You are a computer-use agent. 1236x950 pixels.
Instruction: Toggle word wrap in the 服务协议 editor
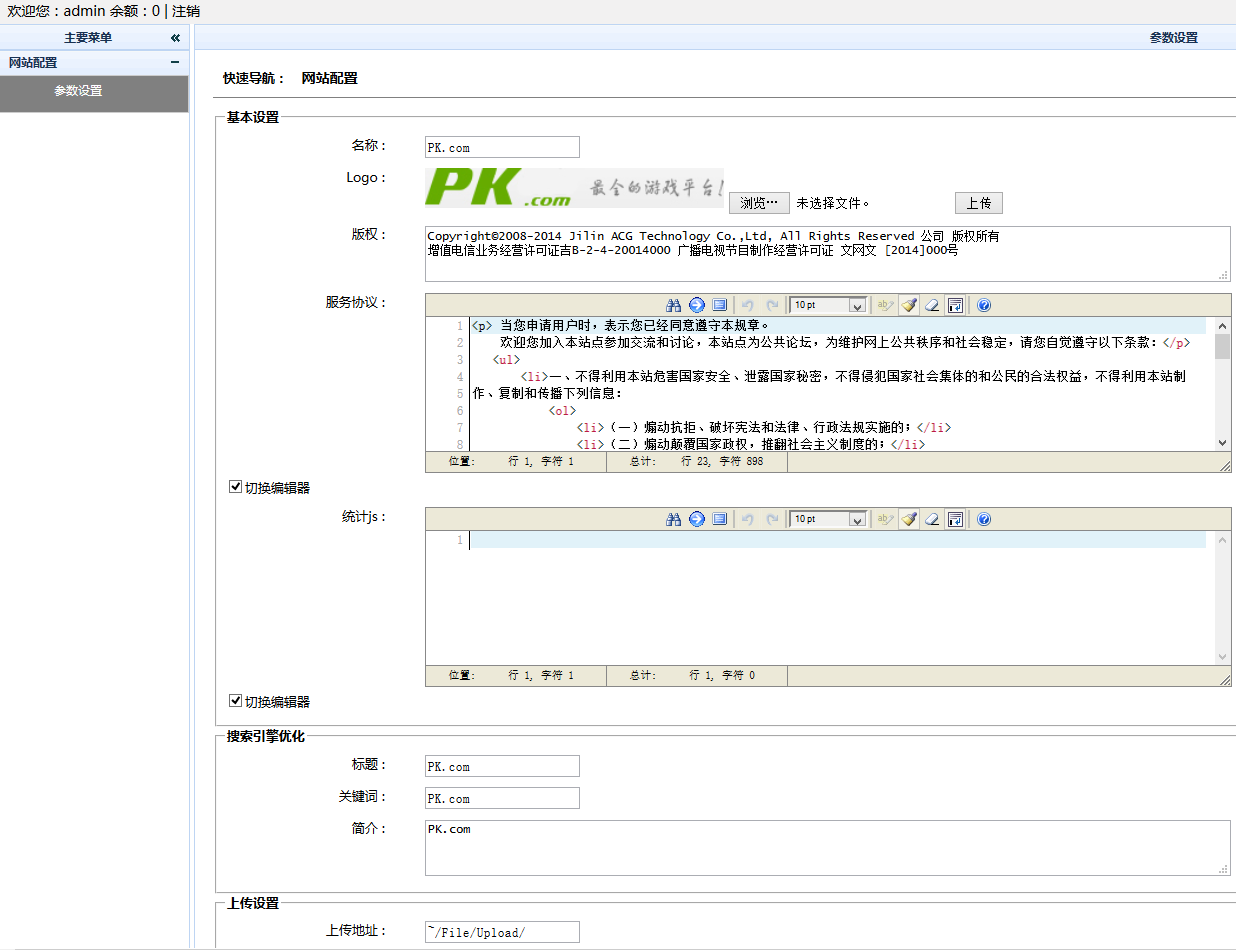coord(956,305)
